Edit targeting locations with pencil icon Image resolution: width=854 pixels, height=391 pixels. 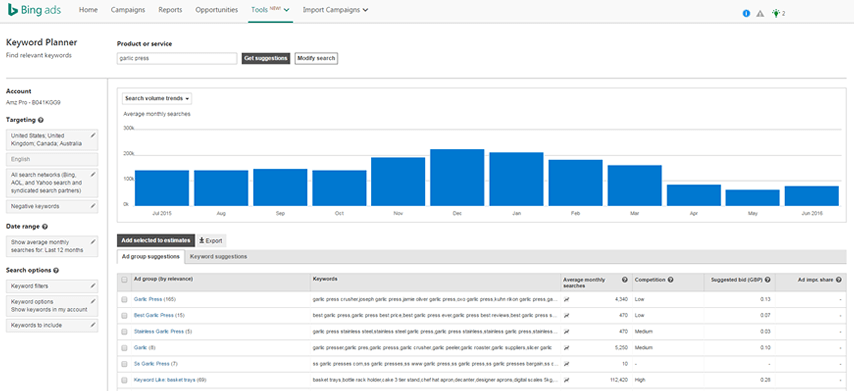[x=93, y=135]
